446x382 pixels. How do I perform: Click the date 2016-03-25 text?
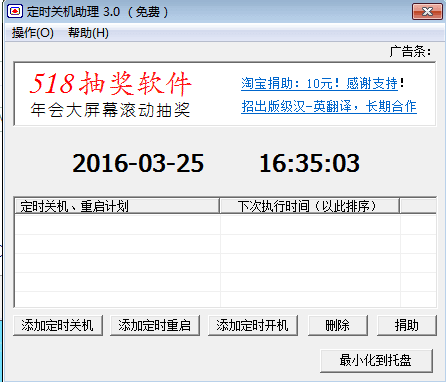point(138,163)
